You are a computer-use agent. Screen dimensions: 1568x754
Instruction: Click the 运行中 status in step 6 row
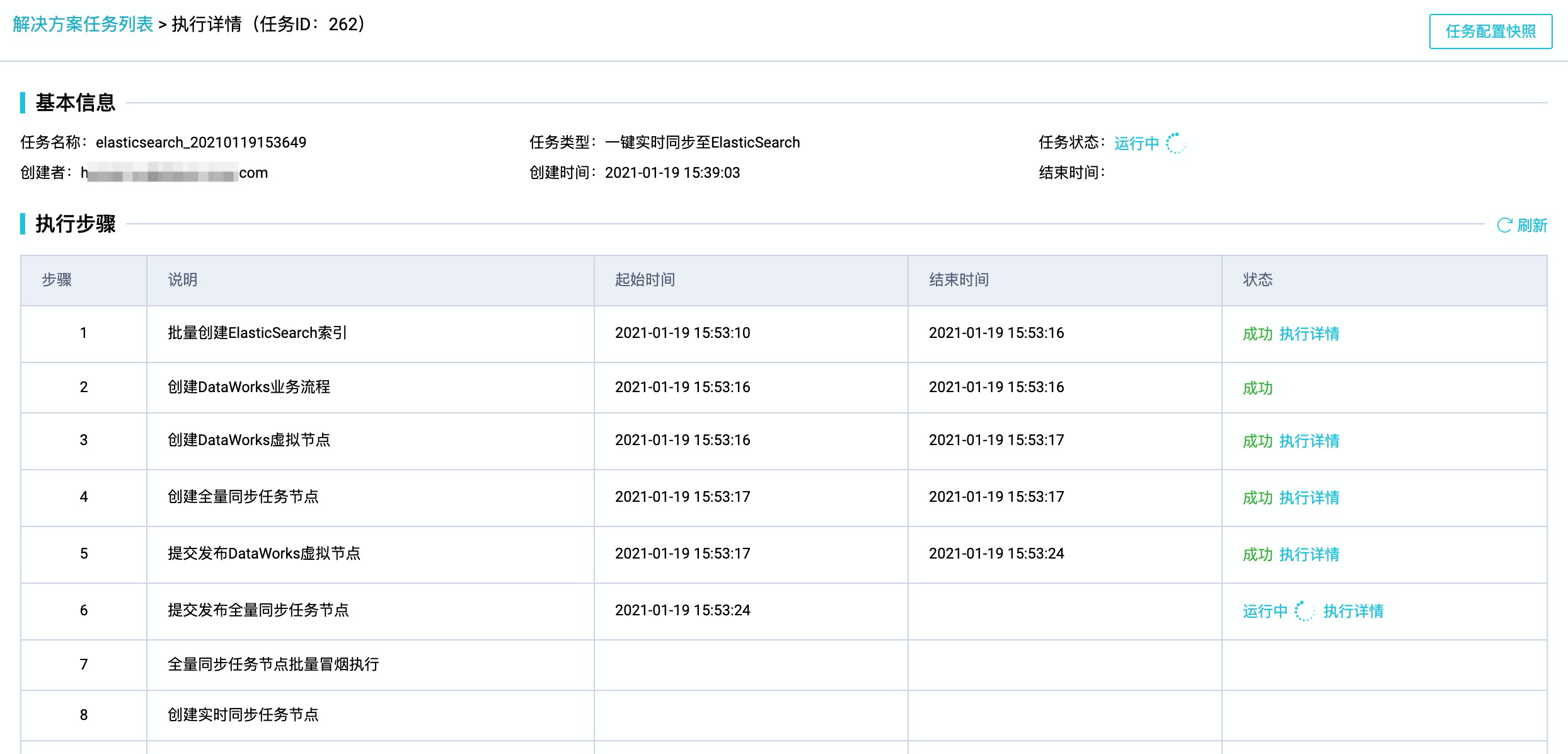point(1265,611)
